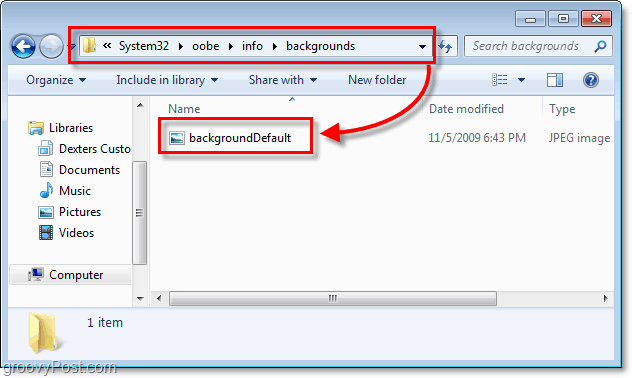Click the Forward navigation arrow button

click(51, 47)
